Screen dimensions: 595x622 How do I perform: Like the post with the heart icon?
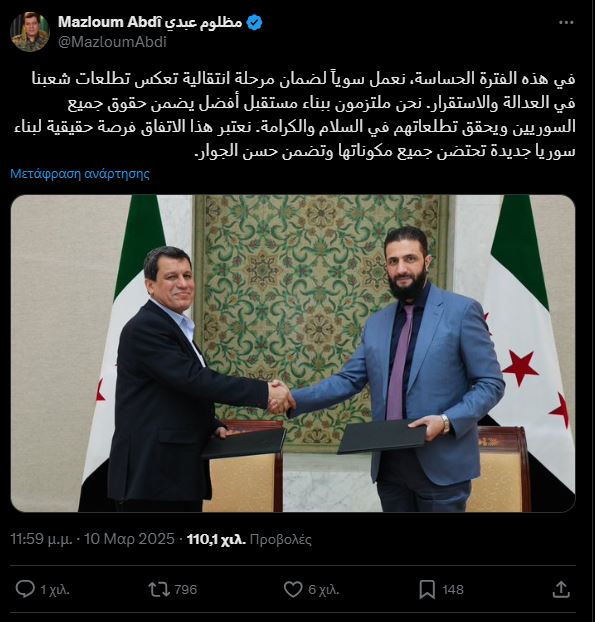tap(293, 589)
